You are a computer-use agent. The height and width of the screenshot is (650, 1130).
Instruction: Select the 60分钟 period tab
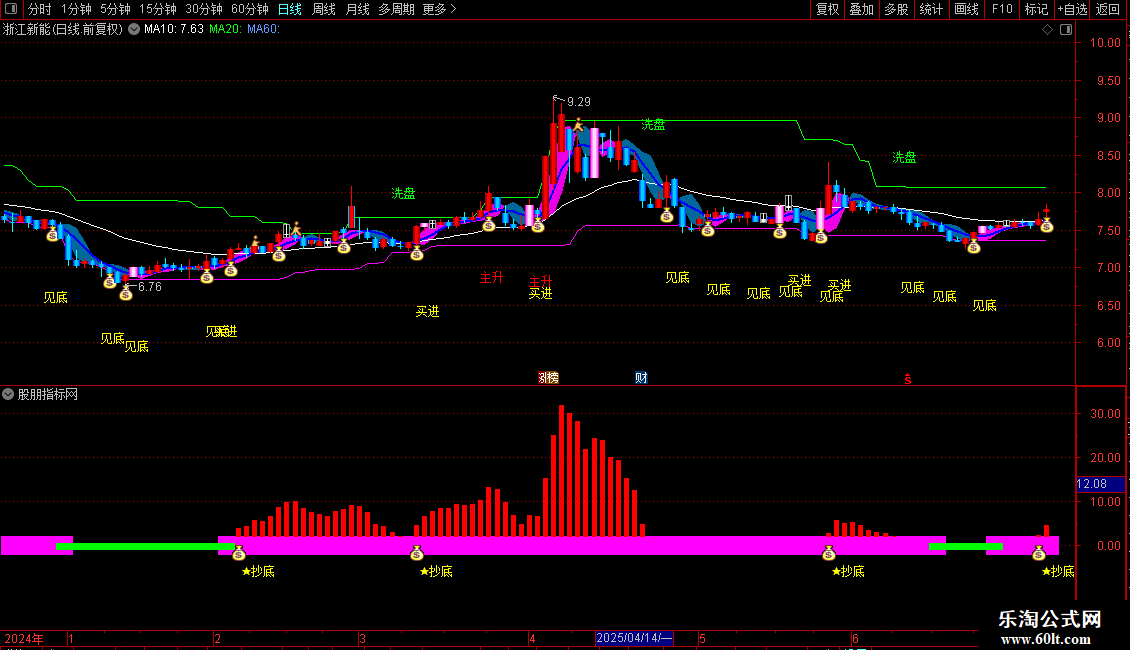(249, 9)
